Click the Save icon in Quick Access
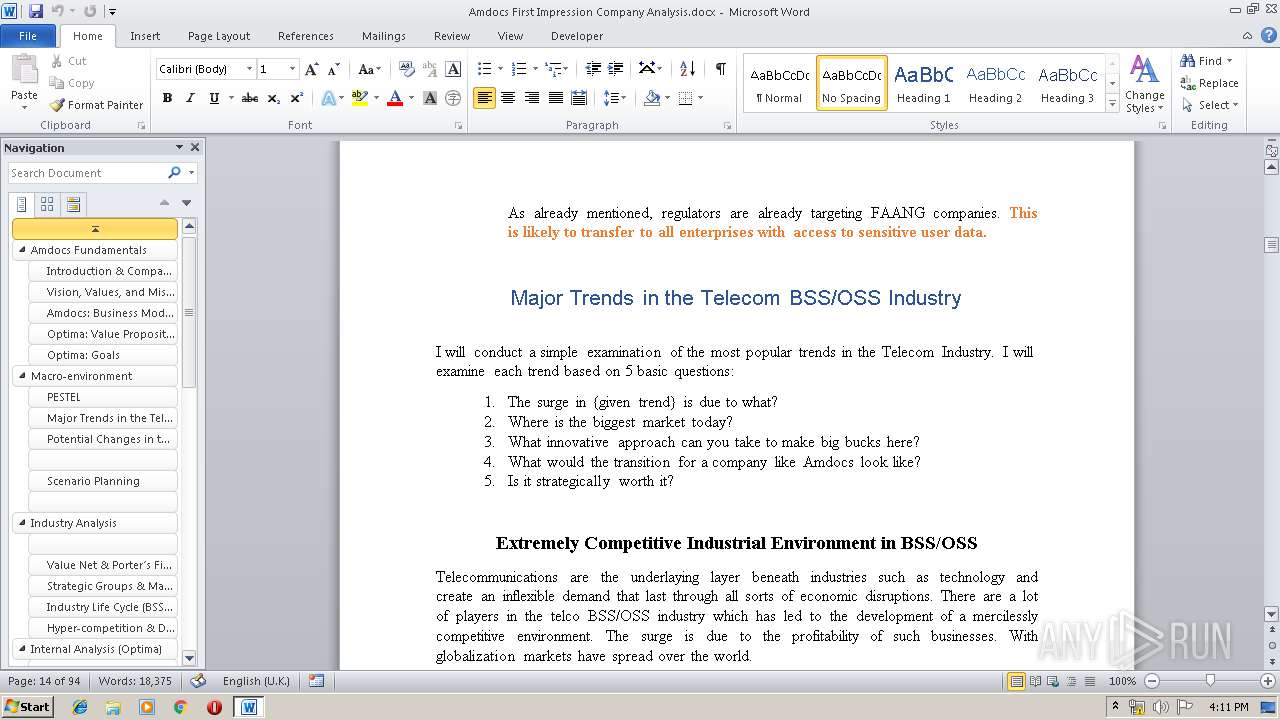The width and height of the screenshot is (1280, 720). 36,11
